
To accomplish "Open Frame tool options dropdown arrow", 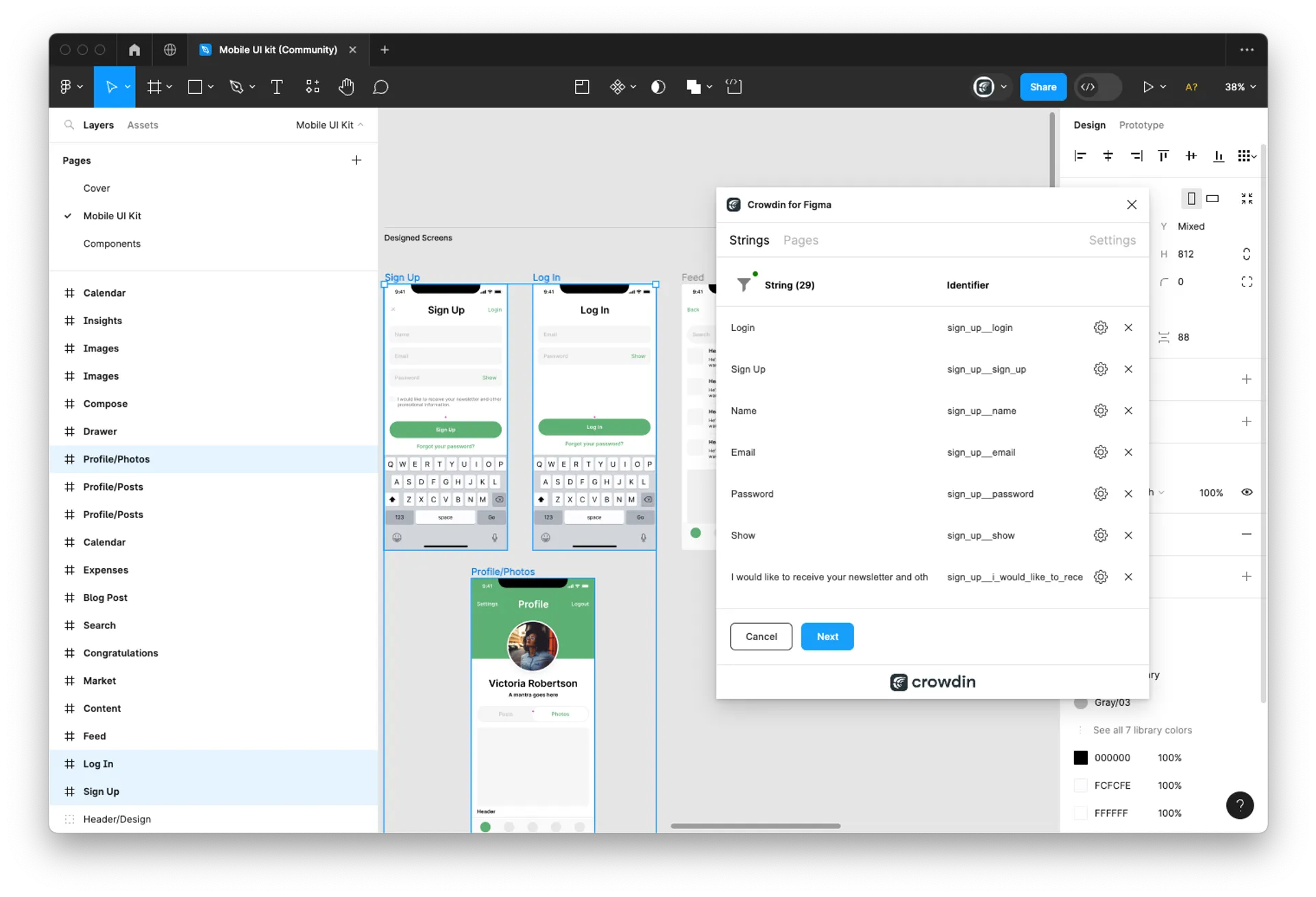I will (x=169, y=86).
